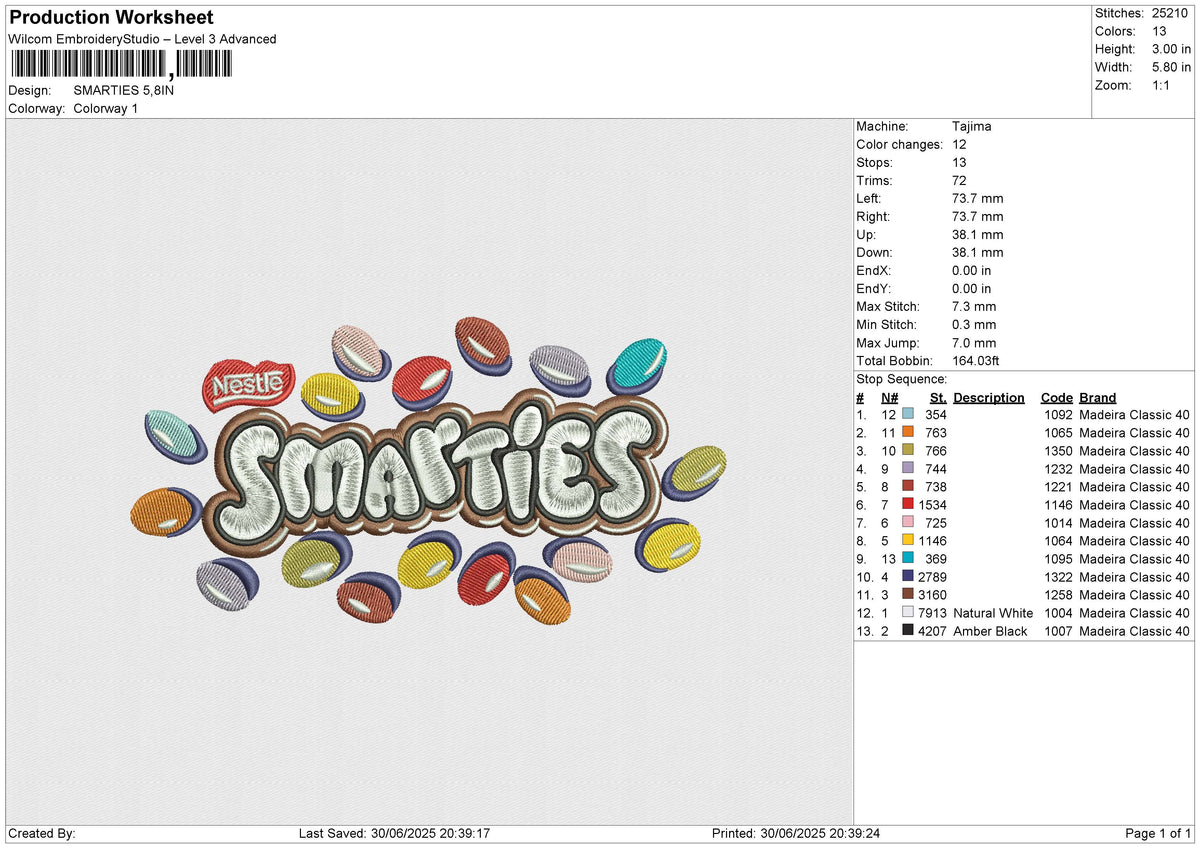Click the Left value "73.7 mm"
1200x848 pixels.
coord(978,198)
